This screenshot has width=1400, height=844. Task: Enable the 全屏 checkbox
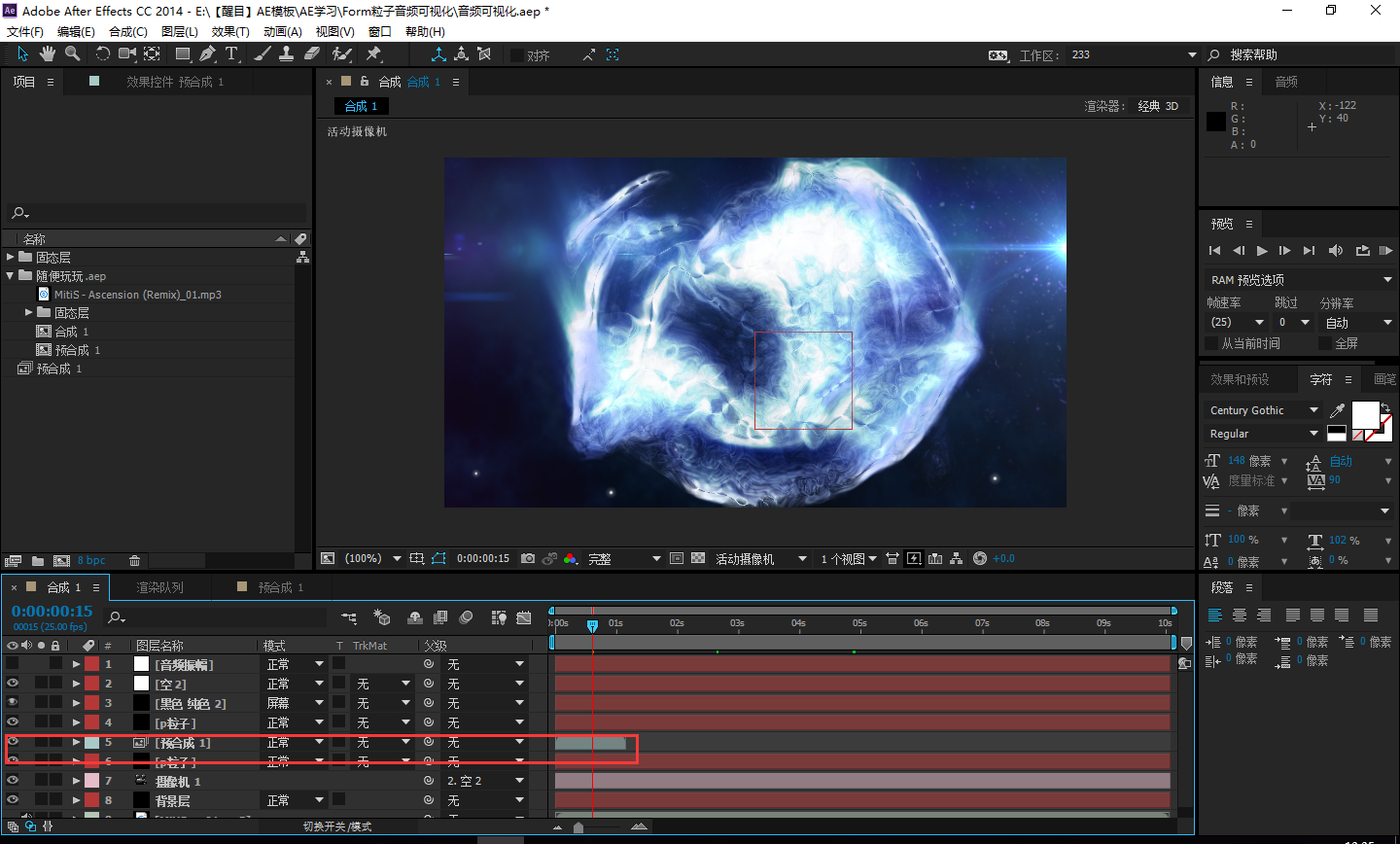point(1324,343)
